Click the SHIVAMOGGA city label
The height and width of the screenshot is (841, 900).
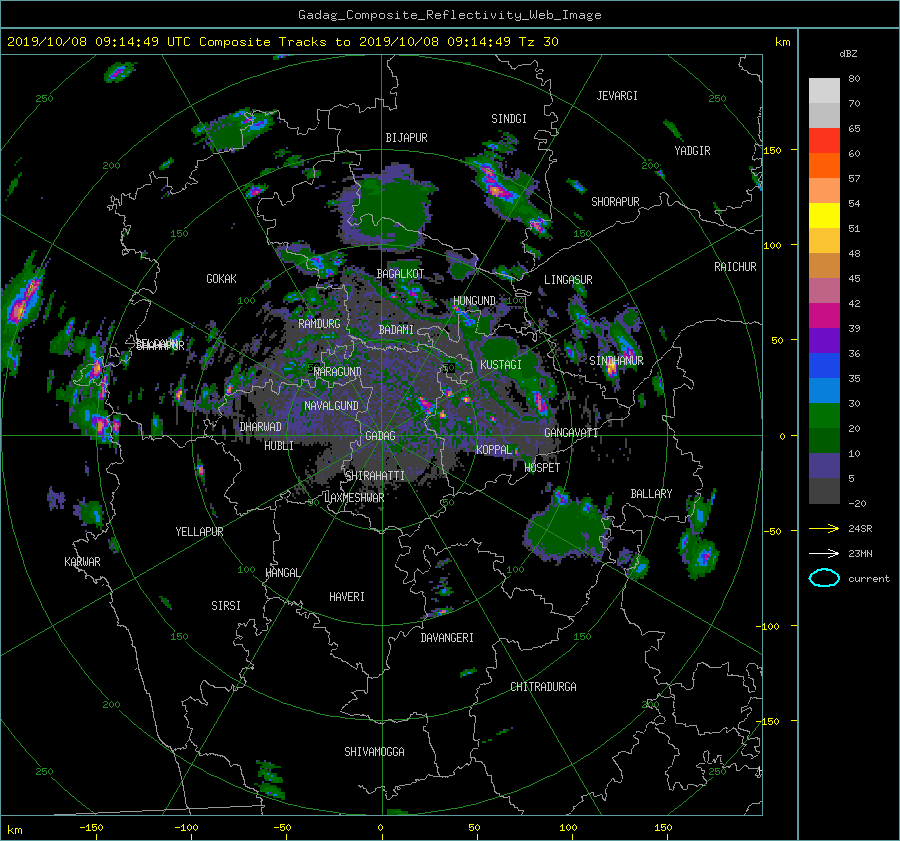374,752
